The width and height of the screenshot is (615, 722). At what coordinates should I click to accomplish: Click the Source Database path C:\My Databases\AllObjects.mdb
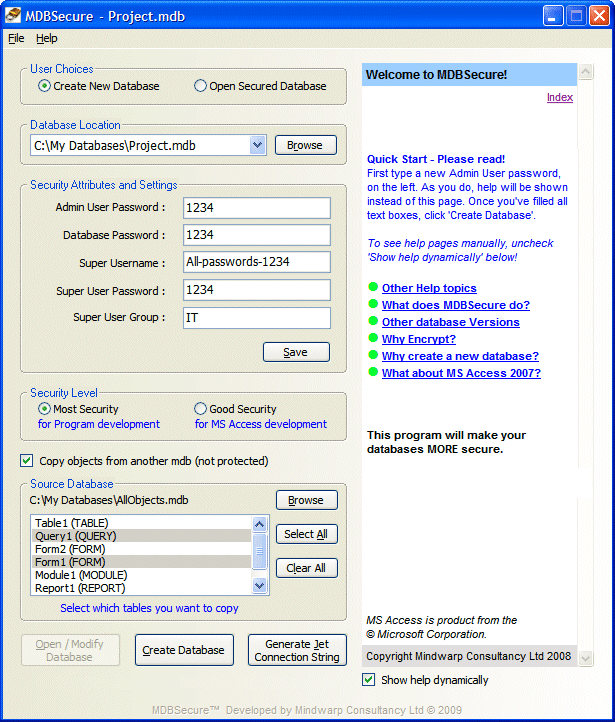[x=109, y=500]
